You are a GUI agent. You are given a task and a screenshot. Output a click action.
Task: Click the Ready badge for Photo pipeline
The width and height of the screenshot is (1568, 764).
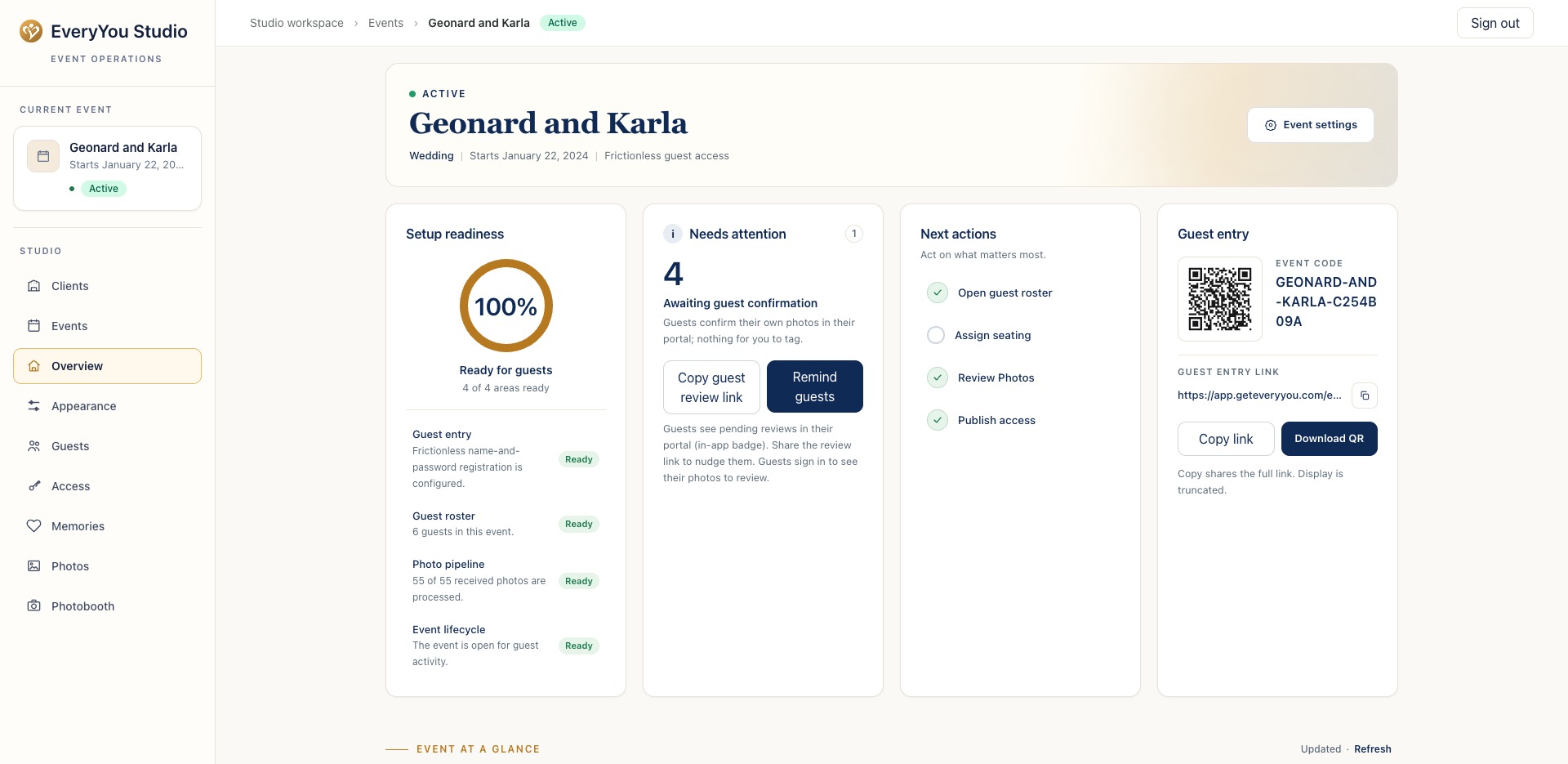pyautogui.click(x=579, y=581)
